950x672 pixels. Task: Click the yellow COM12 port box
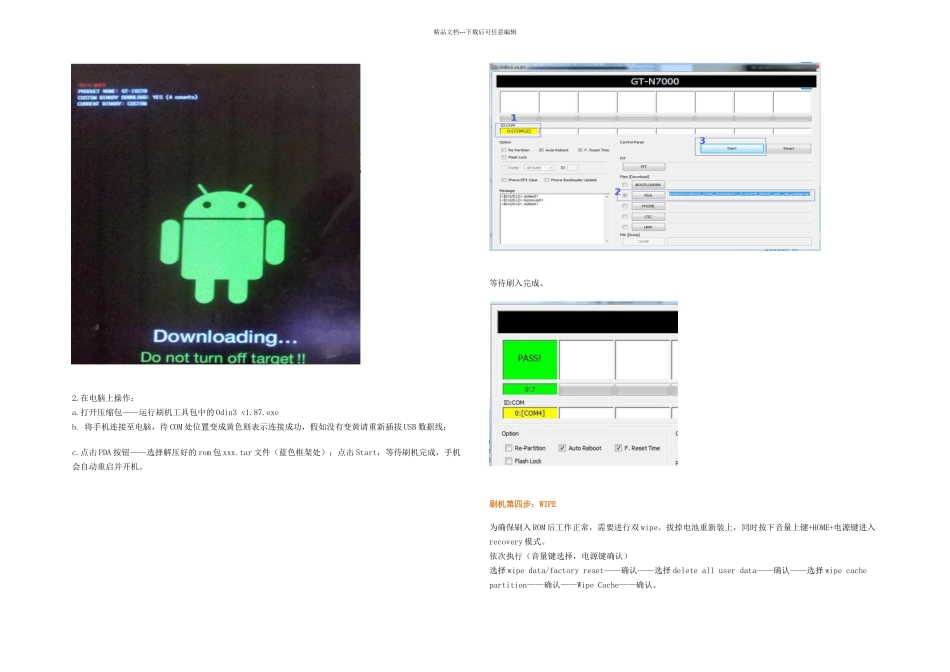[x=519, y=131]
